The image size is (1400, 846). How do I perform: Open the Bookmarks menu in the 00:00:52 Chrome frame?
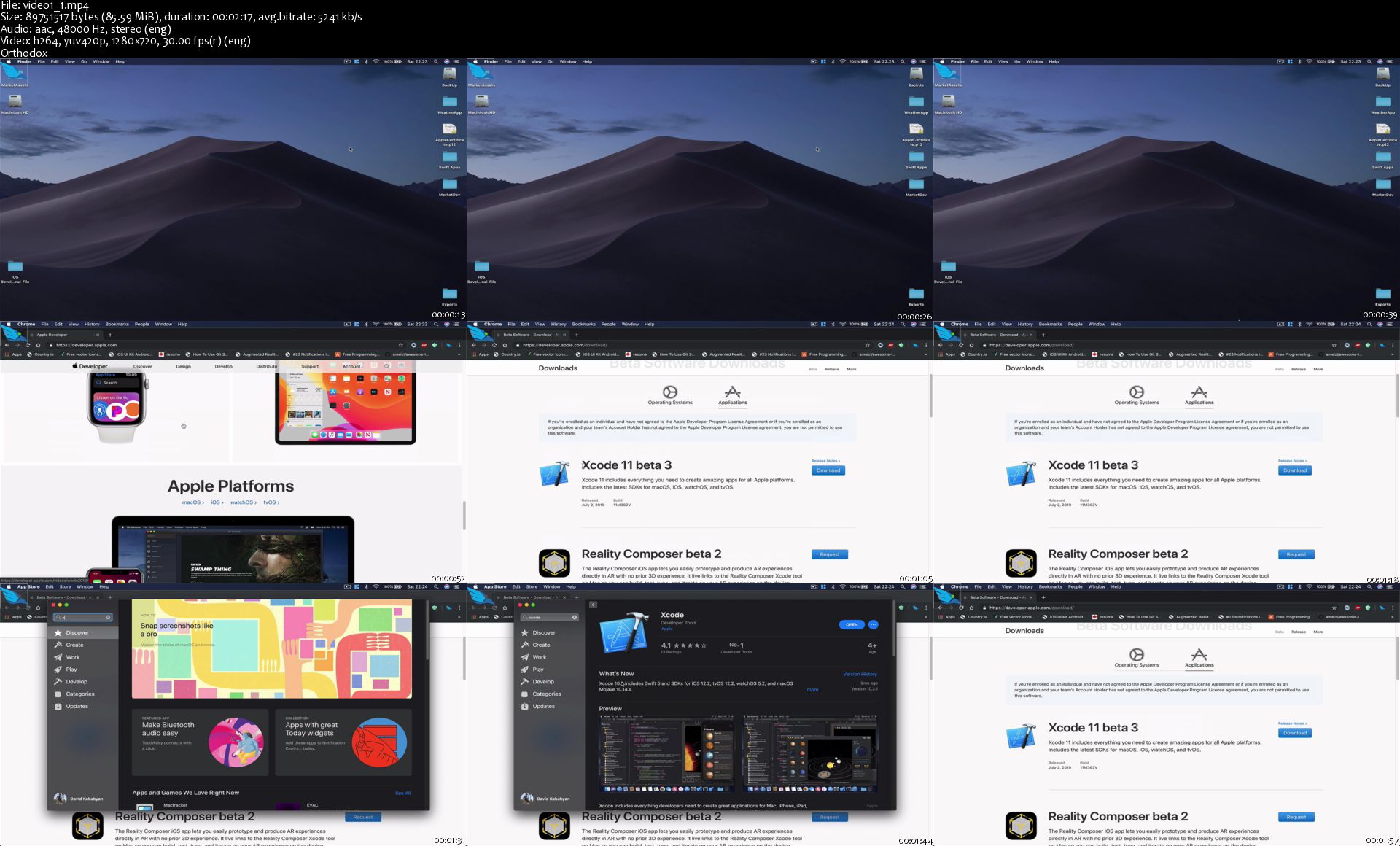117,324
